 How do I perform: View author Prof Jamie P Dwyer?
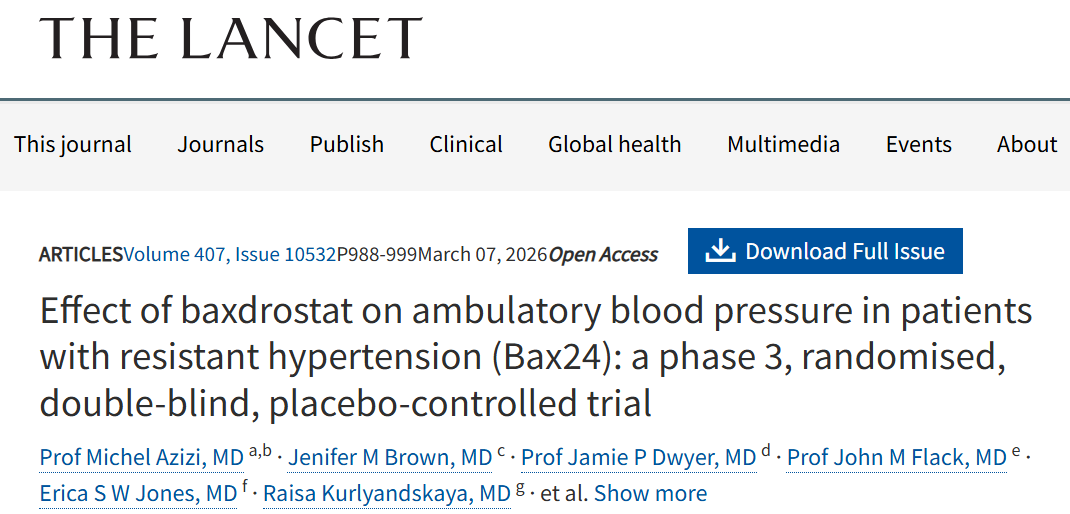(x=639, y=458)
